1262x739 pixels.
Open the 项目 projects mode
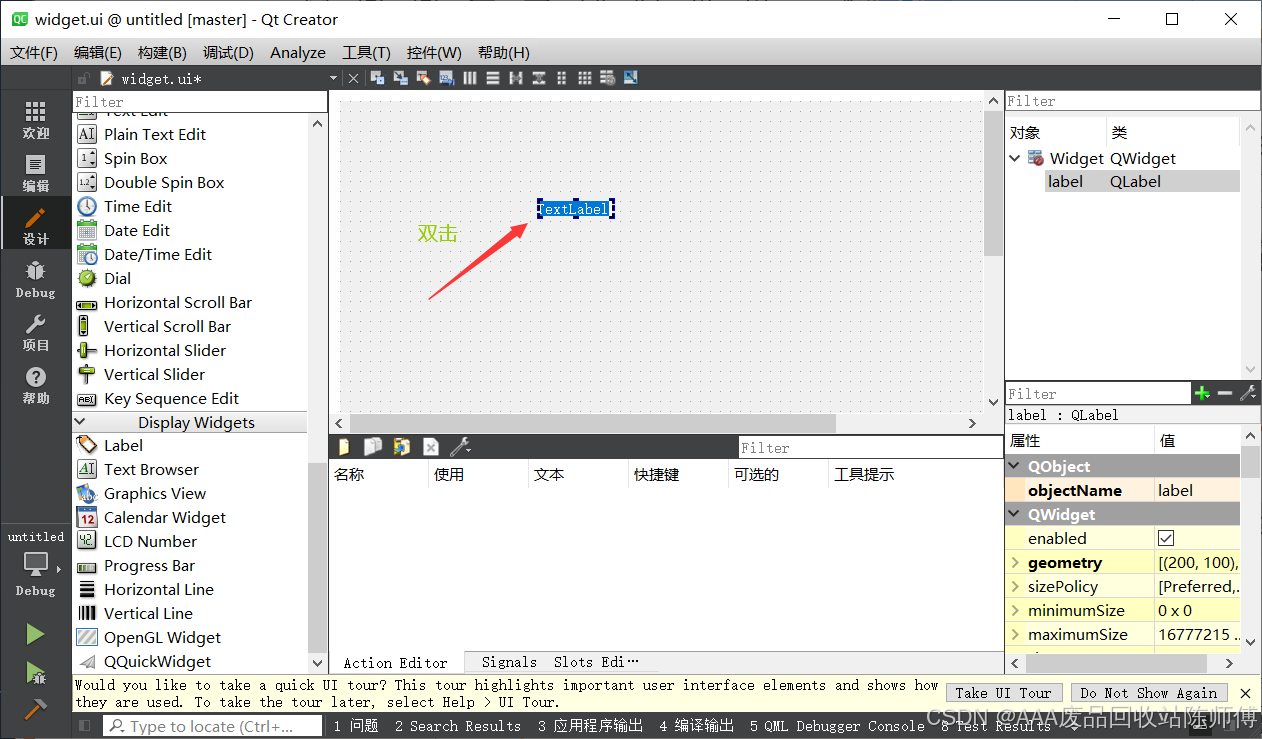[x=35, y=332]
